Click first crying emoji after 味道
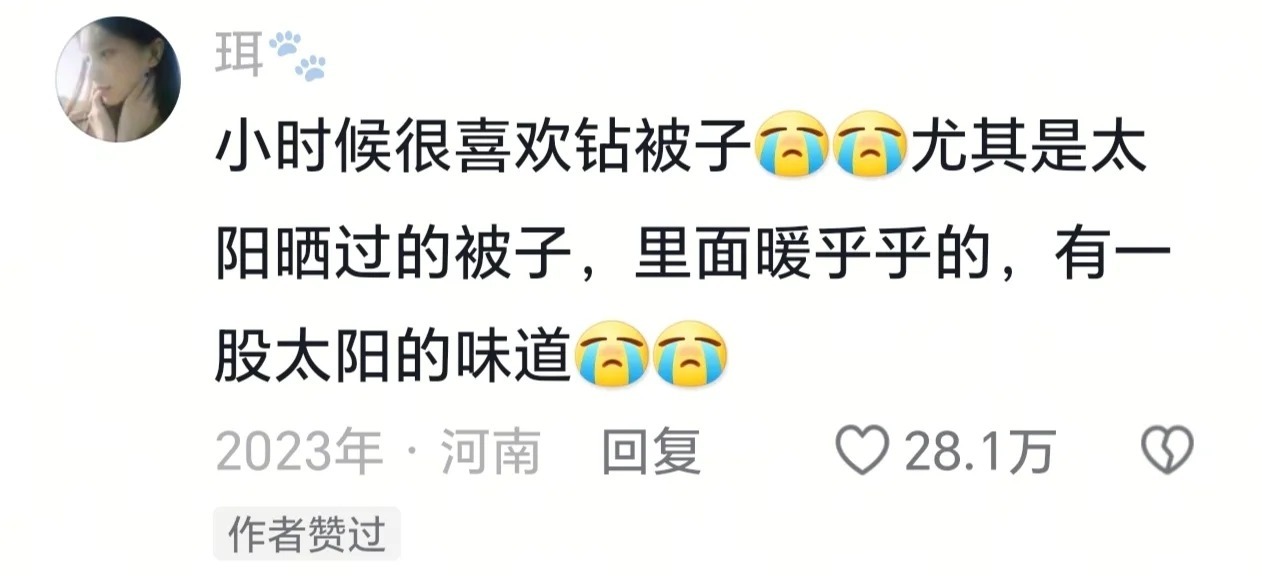This screenshot has height=576, width=1262. click(611, 353)
